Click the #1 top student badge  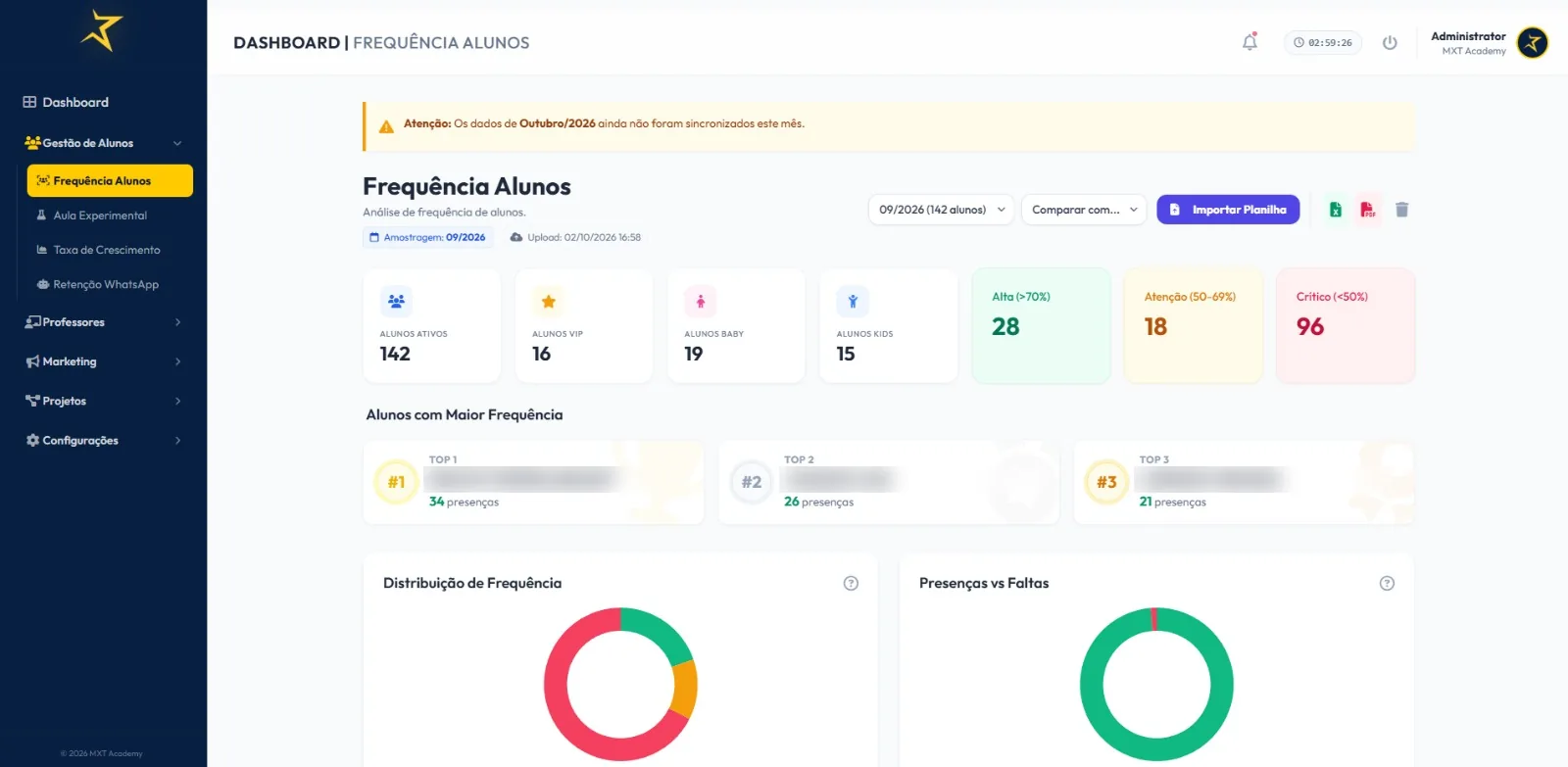click(396, 482)
